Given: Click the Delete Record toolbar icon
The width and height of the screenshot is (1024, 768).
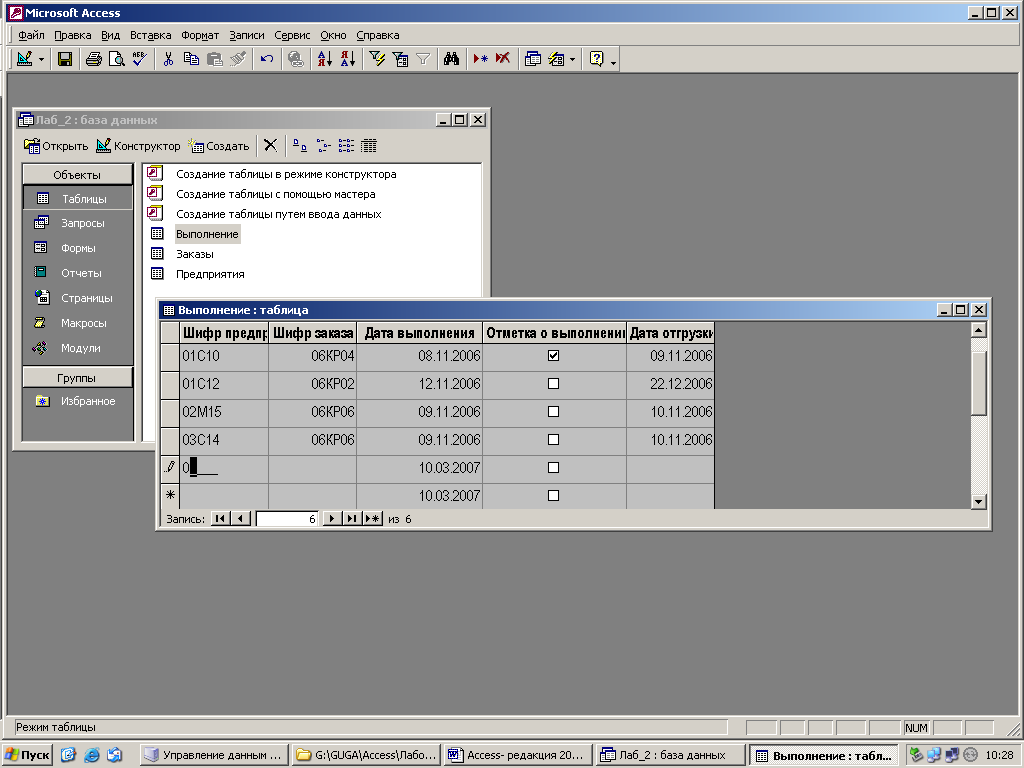Looking at the screenshot, I should click(502, 59).
